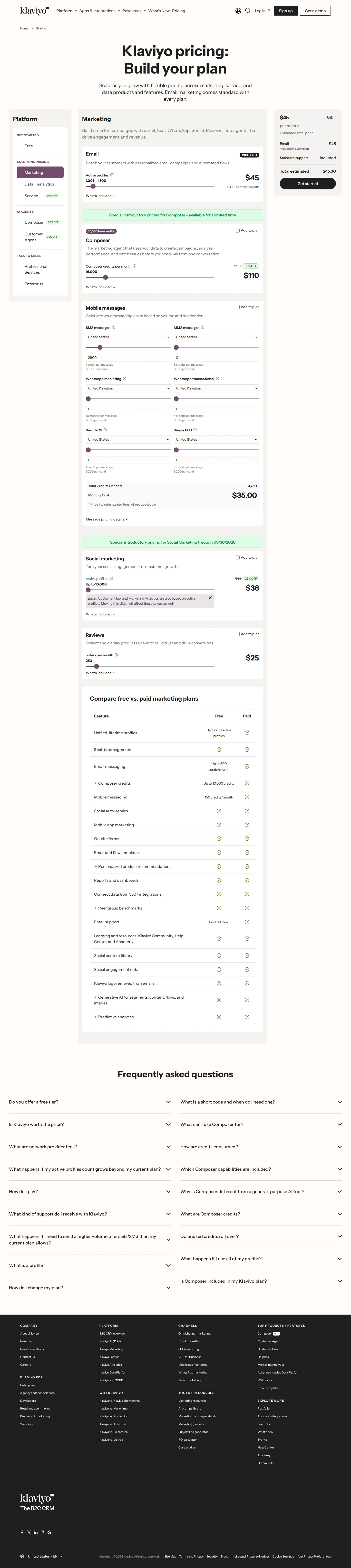Image resolution: width=351 pixels, height=1568 pixels.
Task: Open the Log in link
Action: point(262,11)
